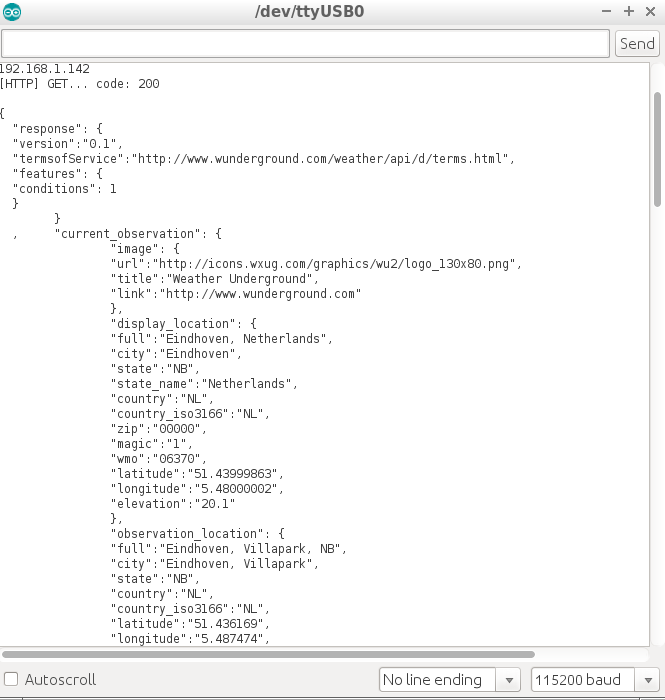
Task: Click the "zip":"00000" line
Action: tap(158, 429)
